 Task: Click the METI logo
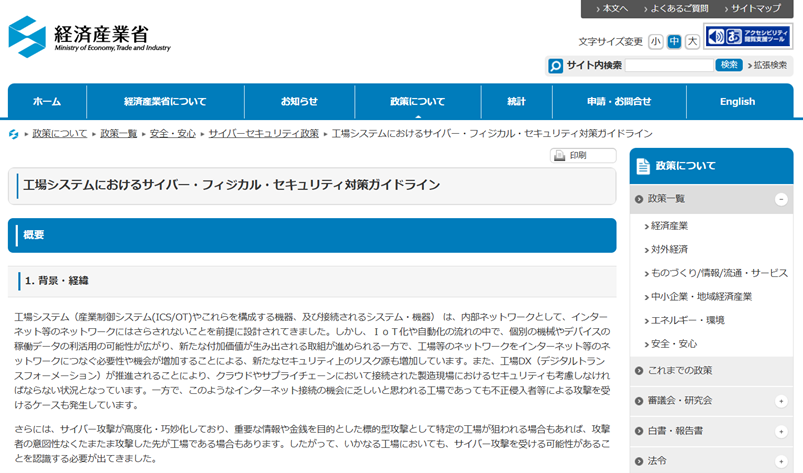[x=90, y=35]
